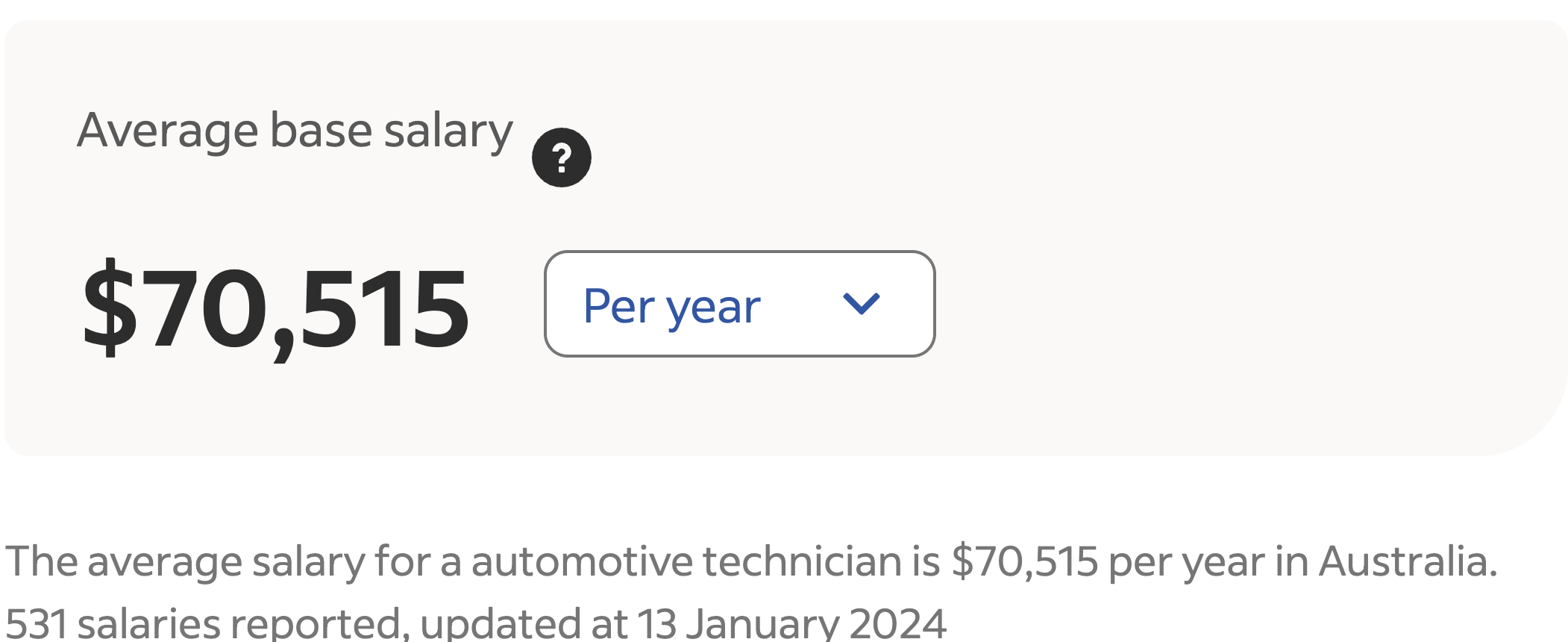Click the word Australia in the description
1568x642 pixels.
click(x=1407, y=561)
